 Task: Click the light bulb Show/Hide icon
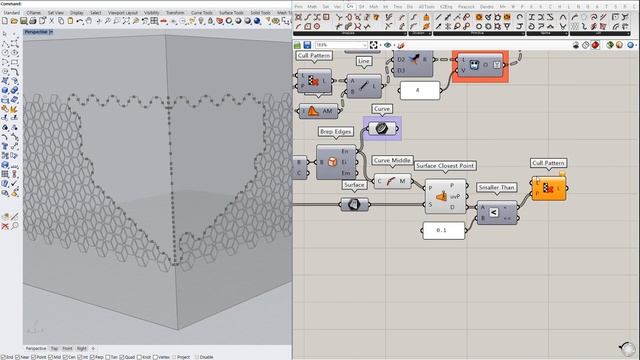201,21
